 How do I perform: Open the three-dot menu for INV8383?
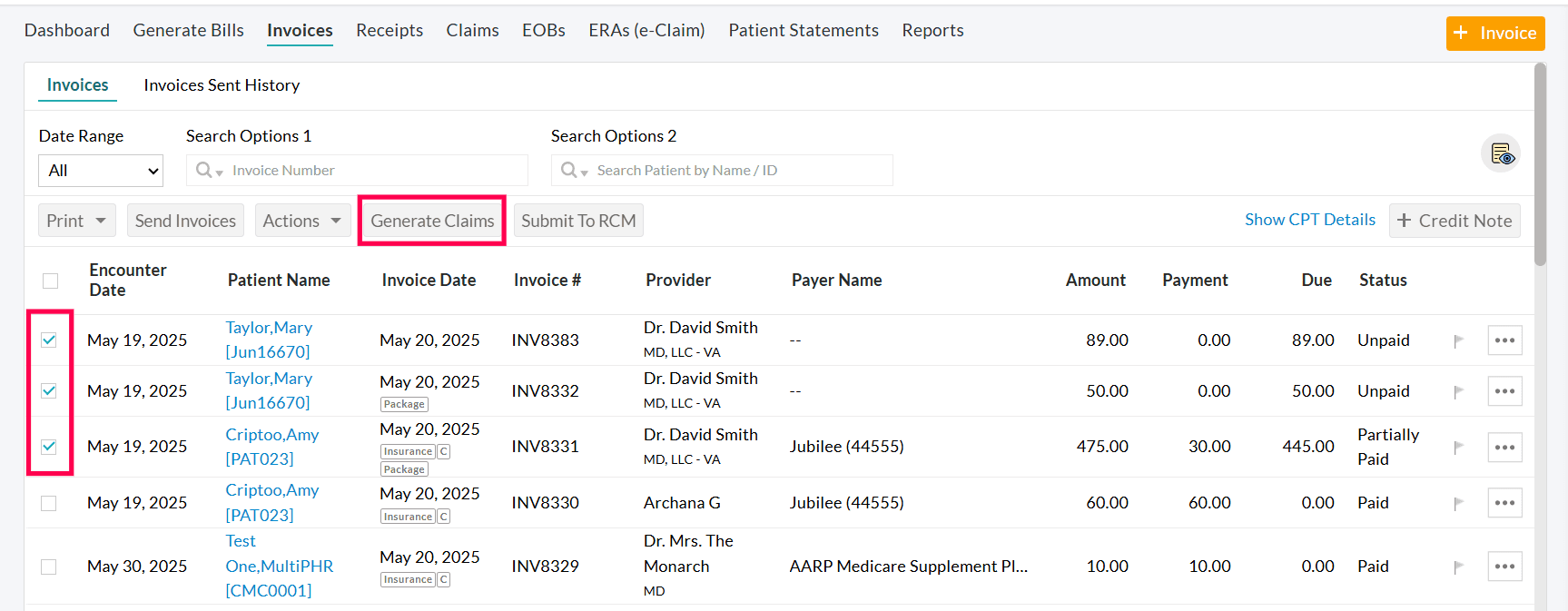pyautogui.click(x=1504, y=340)
